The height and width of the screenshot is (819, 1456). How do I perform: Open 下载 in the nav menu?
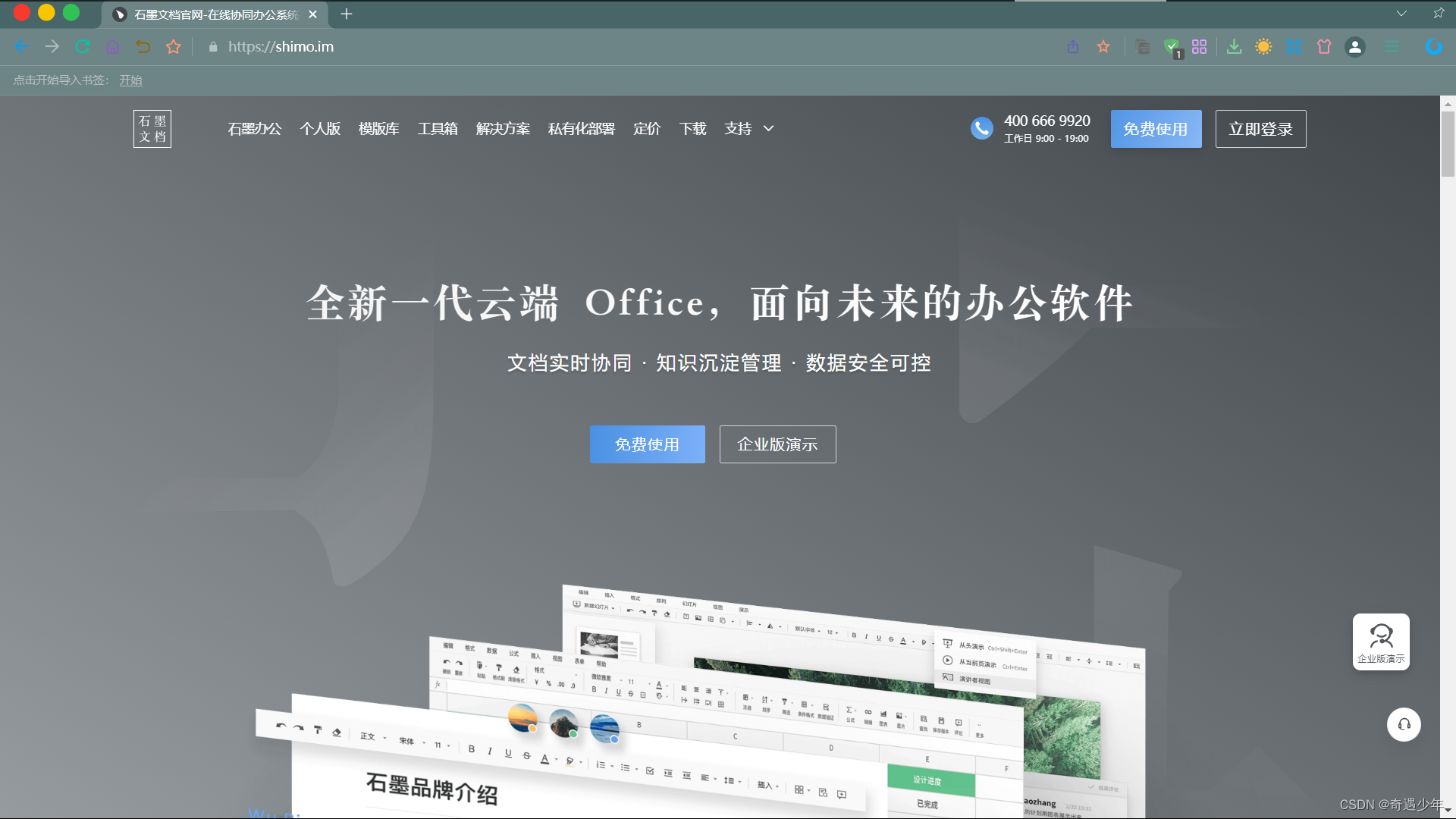[692, 129]
